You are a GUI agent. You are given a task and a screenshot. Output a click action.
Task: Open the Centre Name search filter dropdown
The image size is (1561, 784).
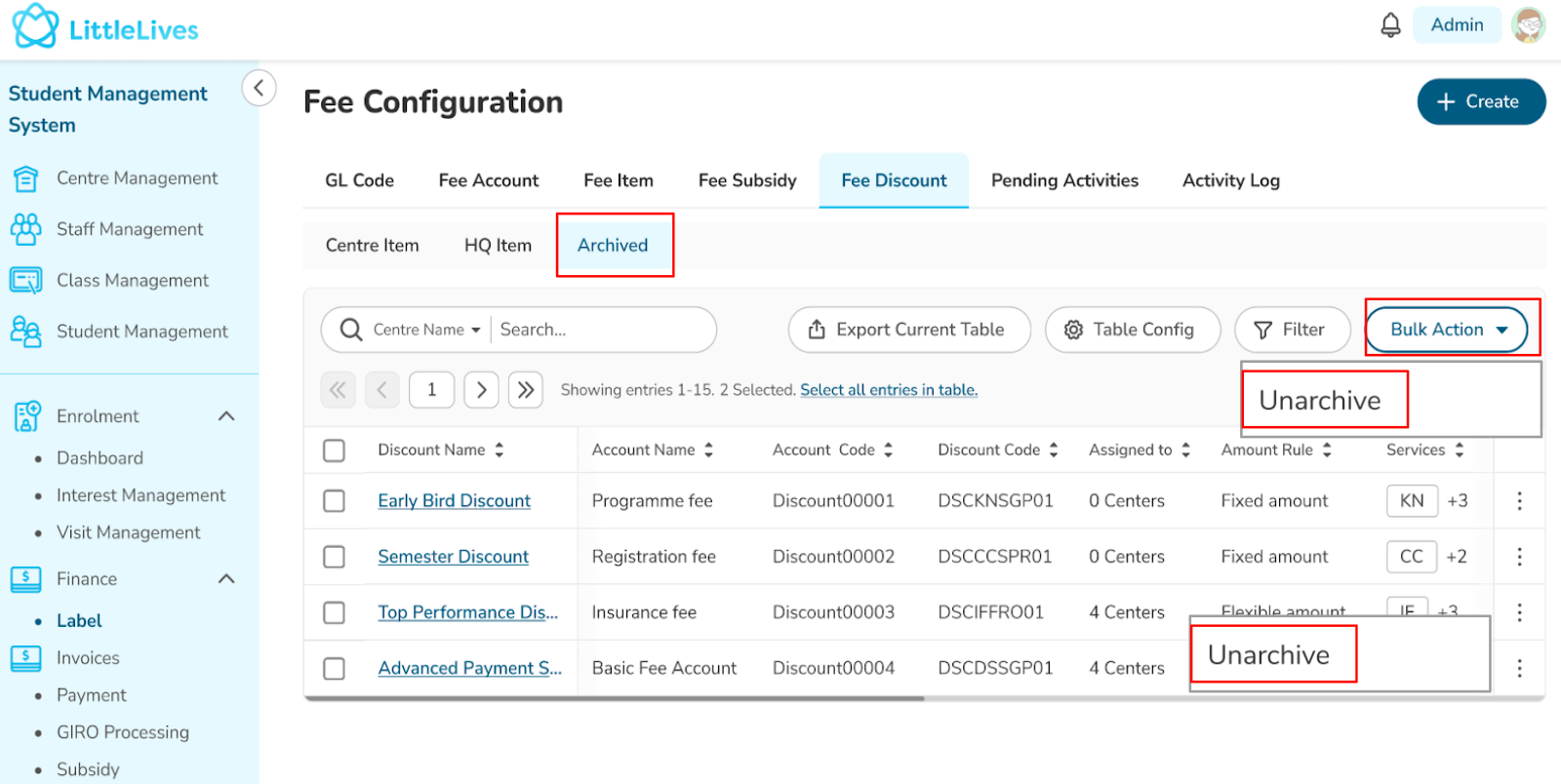coord(426,331)
